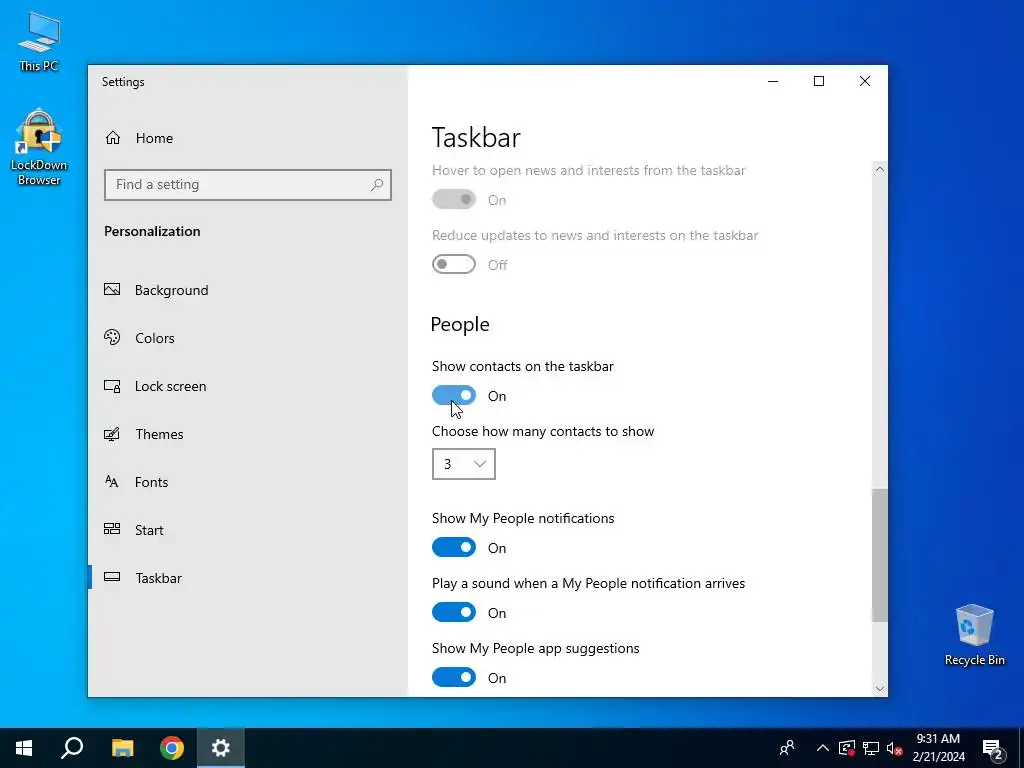This screenshot has width=1024, height=768.
Task: Select Taskbar in the sidebar
Action: [x=159, y=578]
